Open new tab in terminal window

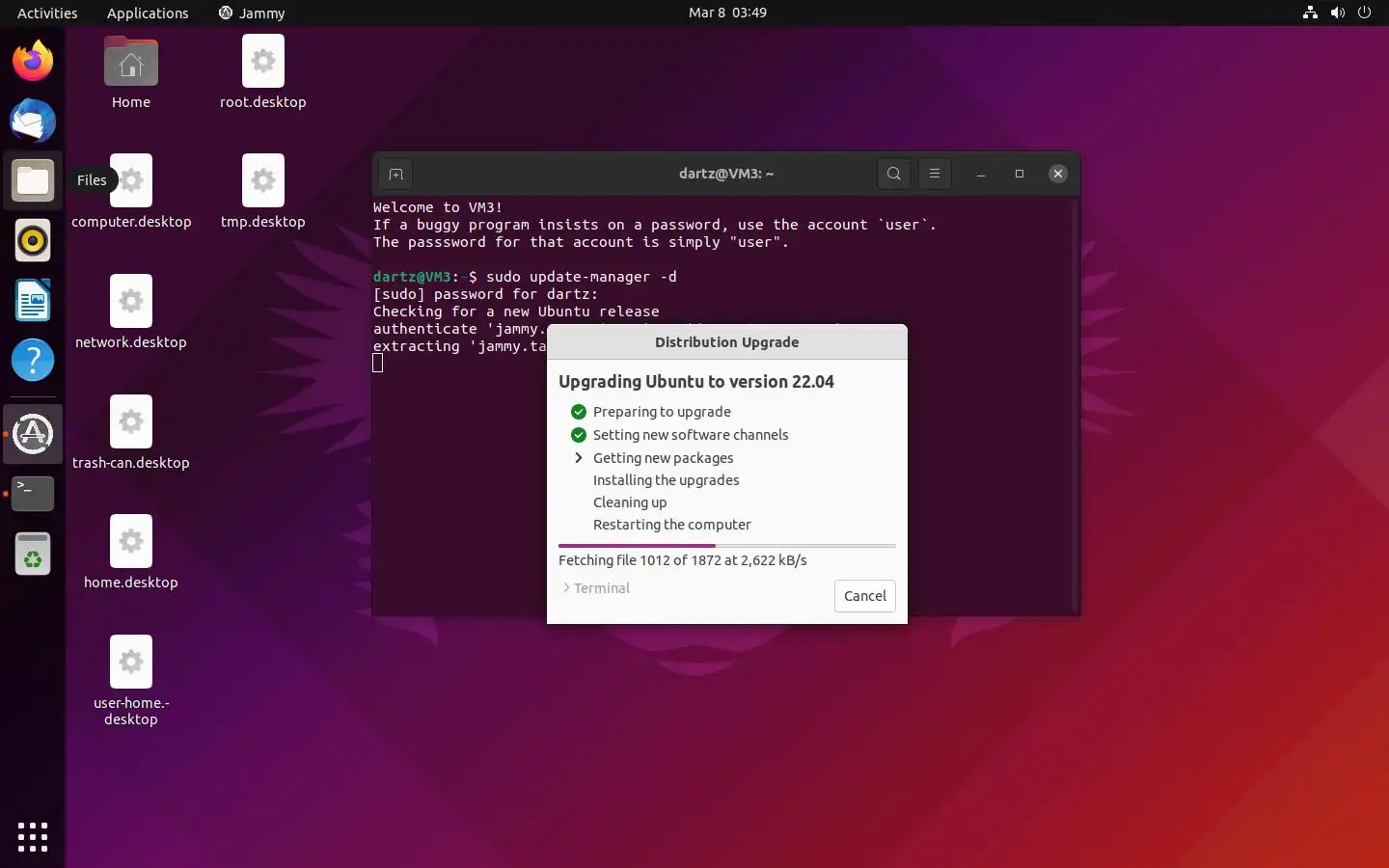[x=395, y=174]
